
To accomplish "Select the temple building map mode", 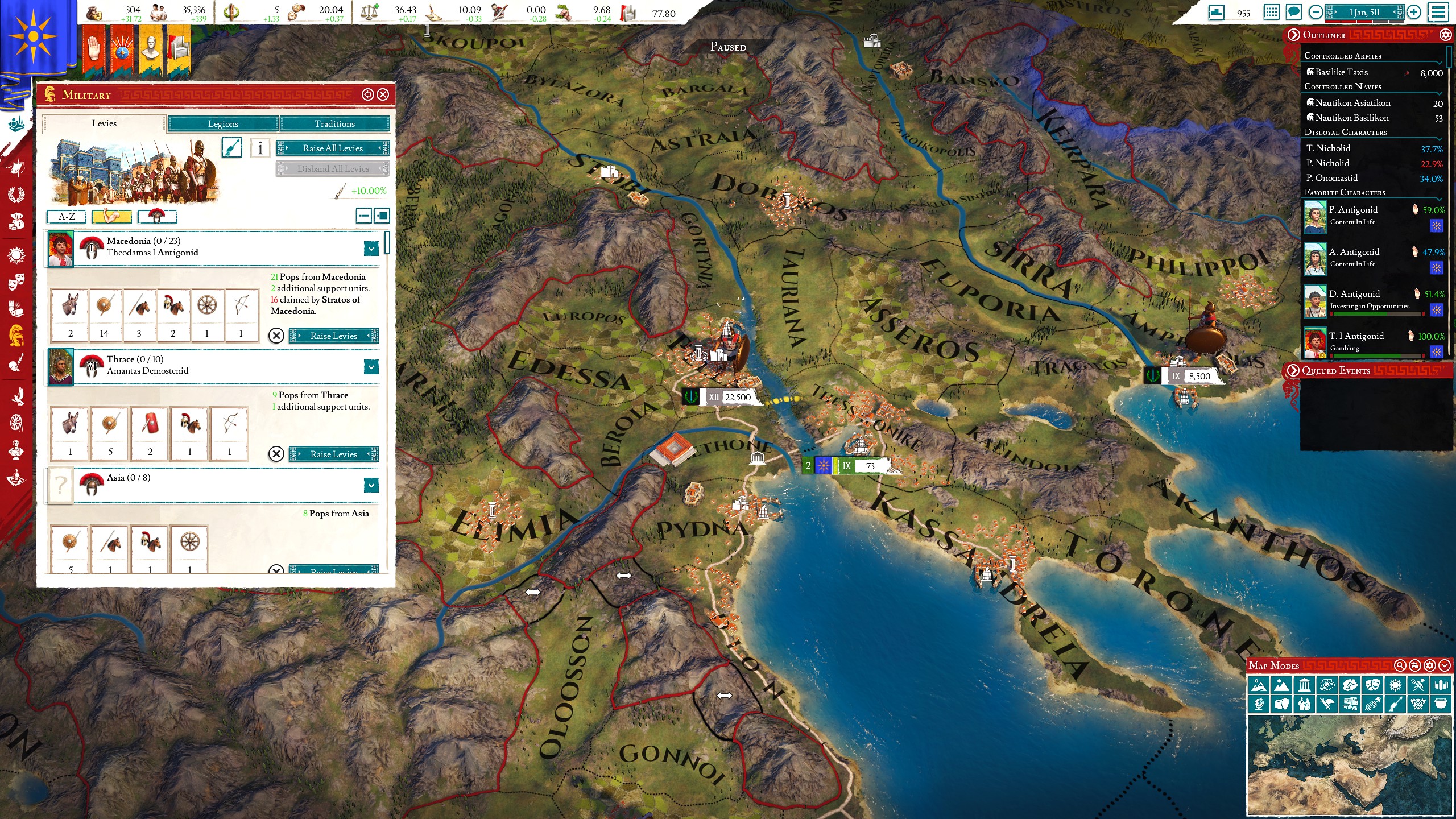I will pos(1304,685).
